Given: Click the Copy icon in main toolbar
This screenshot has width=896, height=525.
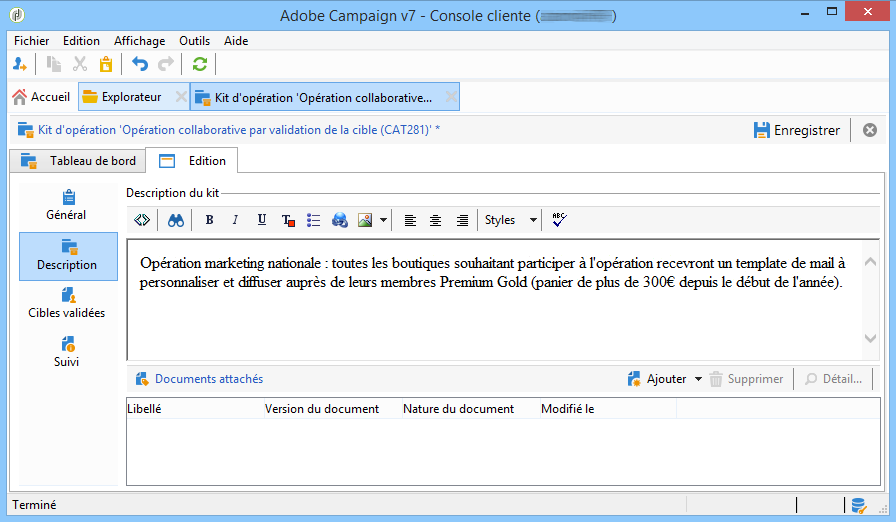Looking at the screenshot, I should pos(54,64).
